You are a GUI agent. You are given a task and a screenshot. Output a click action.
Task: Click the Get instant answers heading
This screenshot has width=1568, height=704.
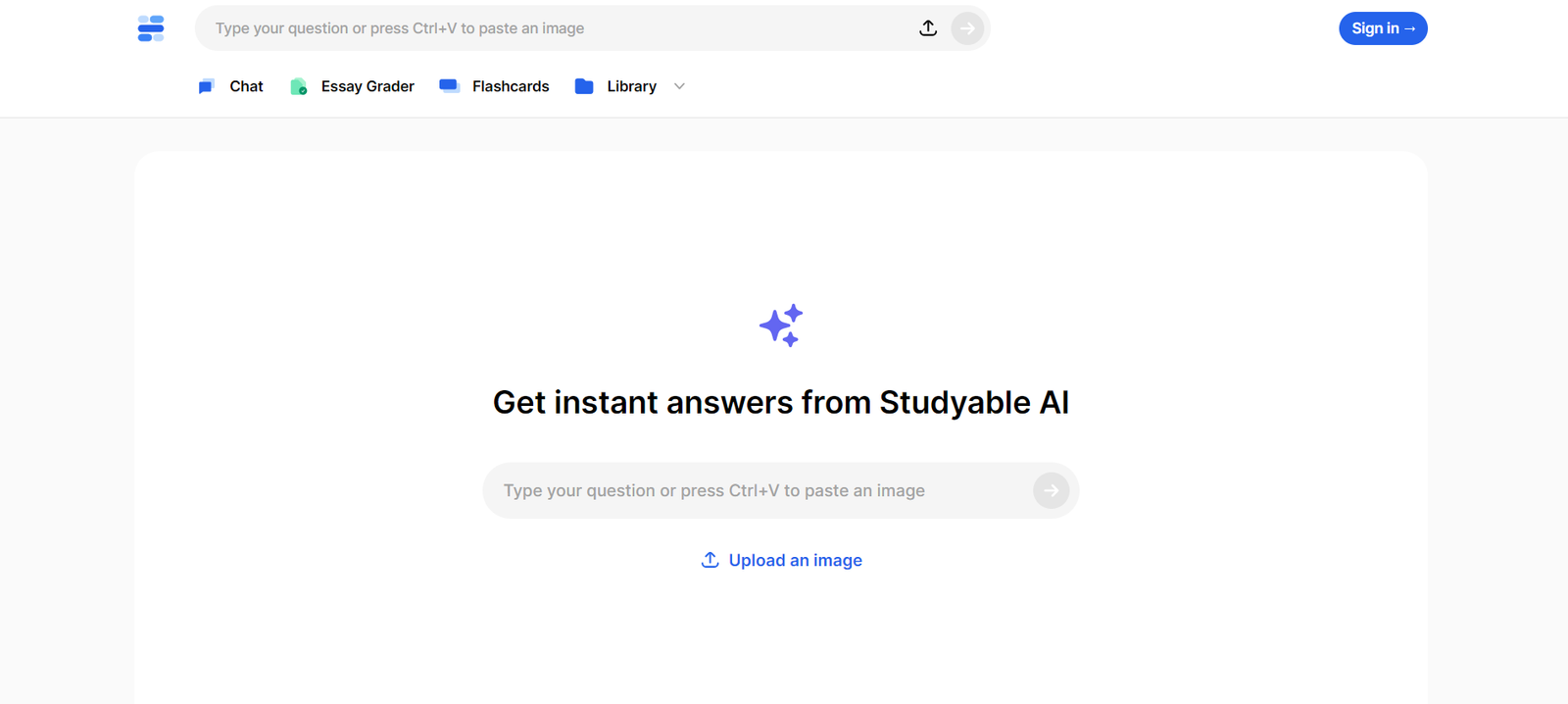781,402
